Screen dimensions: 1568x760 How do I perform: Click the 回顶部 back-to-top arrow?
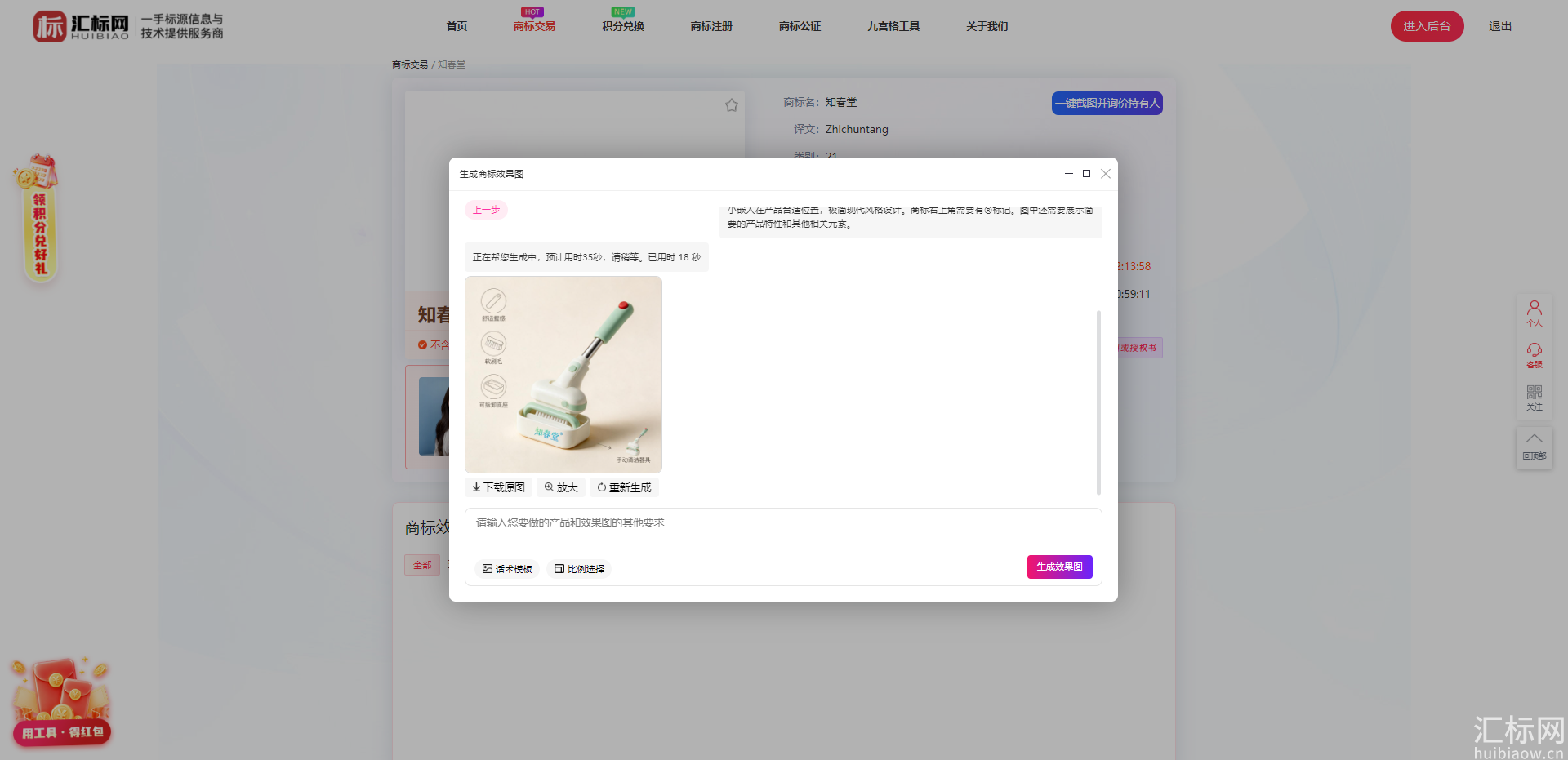point(1535,447)
